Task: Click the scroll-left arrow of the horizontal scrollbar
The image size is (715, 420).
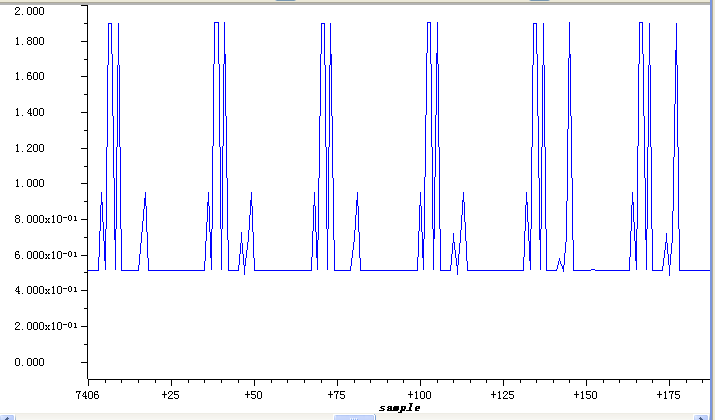Action: 7,417
